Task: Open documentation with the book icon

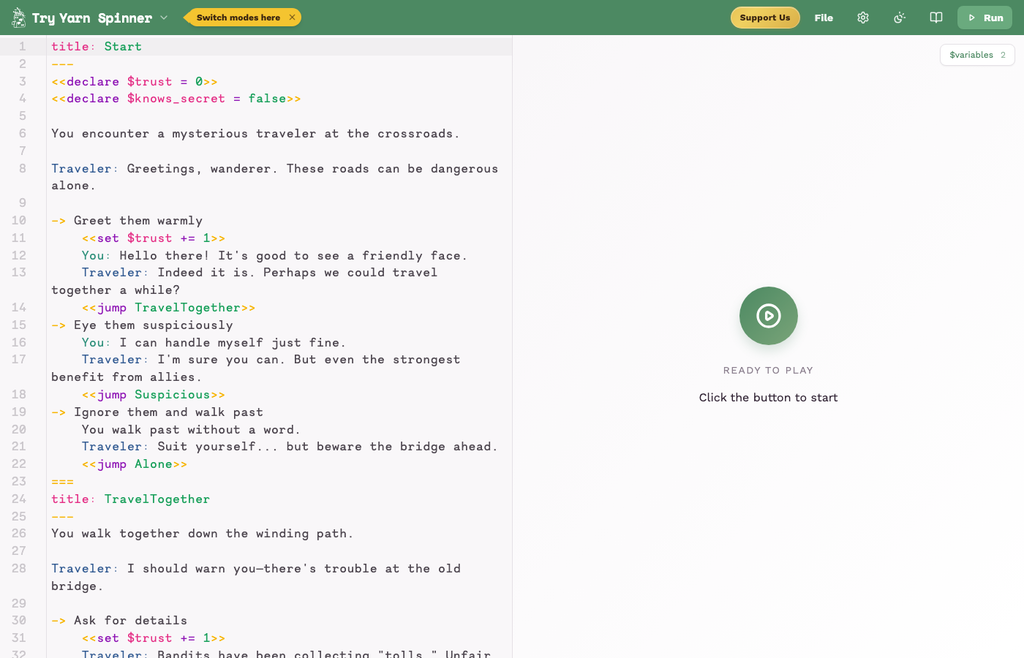Action: point(936,18)
